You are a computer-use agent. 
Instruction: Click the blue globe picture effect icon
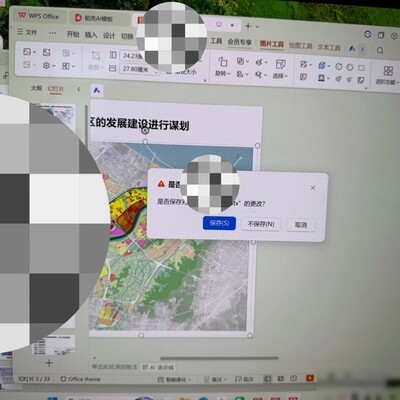pos(321,65)
